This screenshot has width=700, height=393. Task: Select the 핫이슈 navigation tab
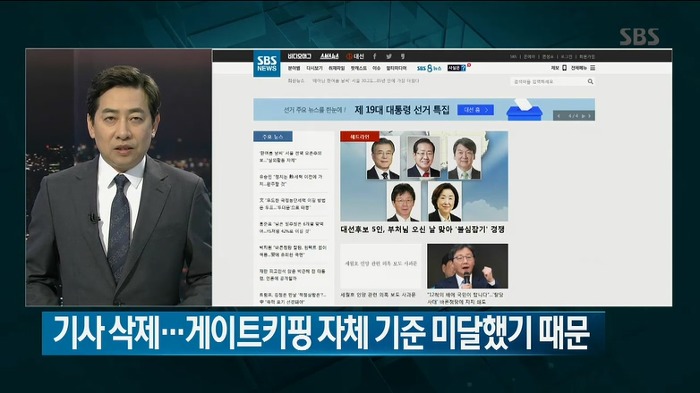[358, 68]
